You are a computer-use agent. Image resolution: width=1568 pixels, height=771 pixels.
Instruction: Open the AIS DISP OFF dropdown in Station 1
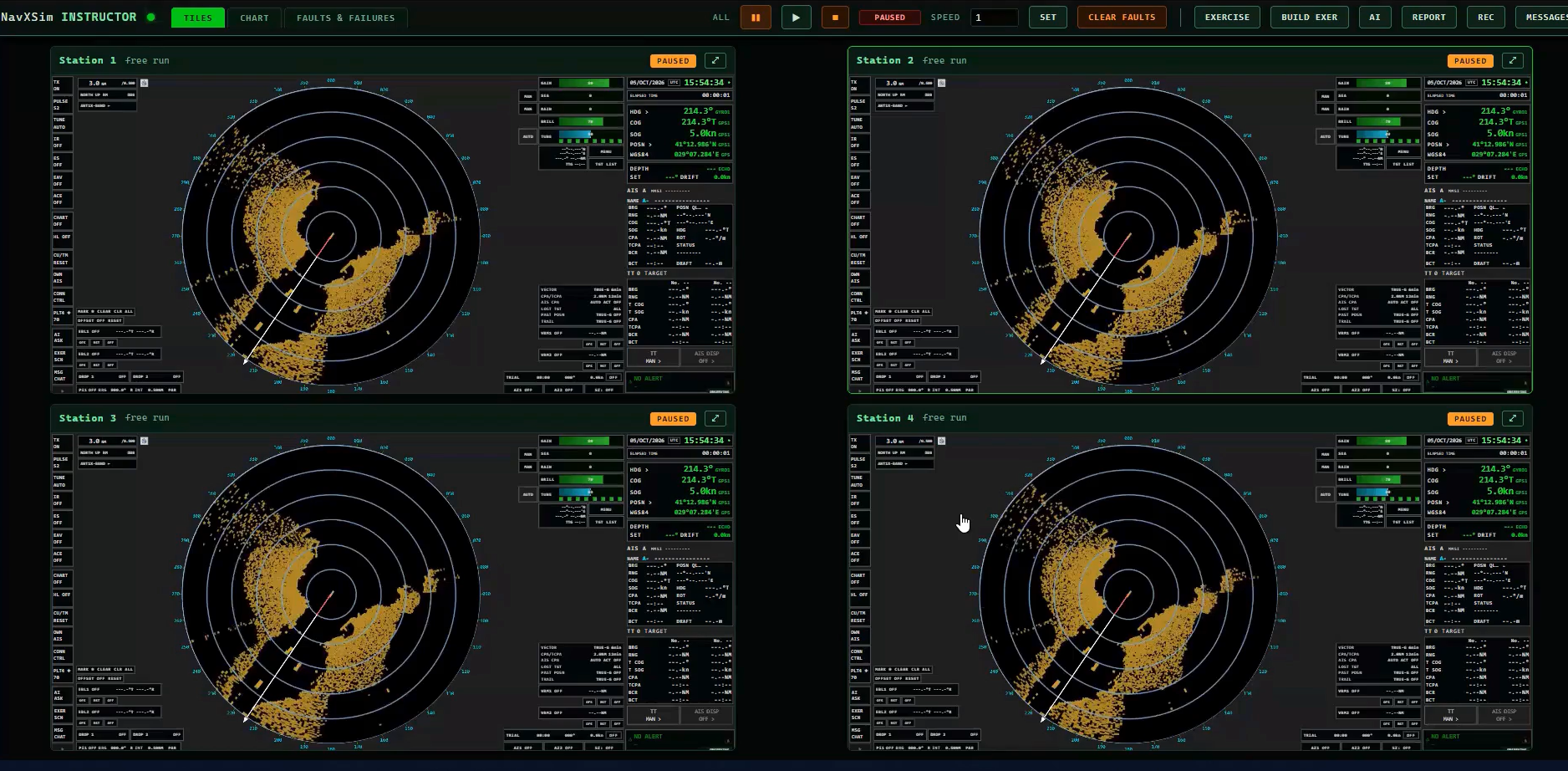pos(706,357)
